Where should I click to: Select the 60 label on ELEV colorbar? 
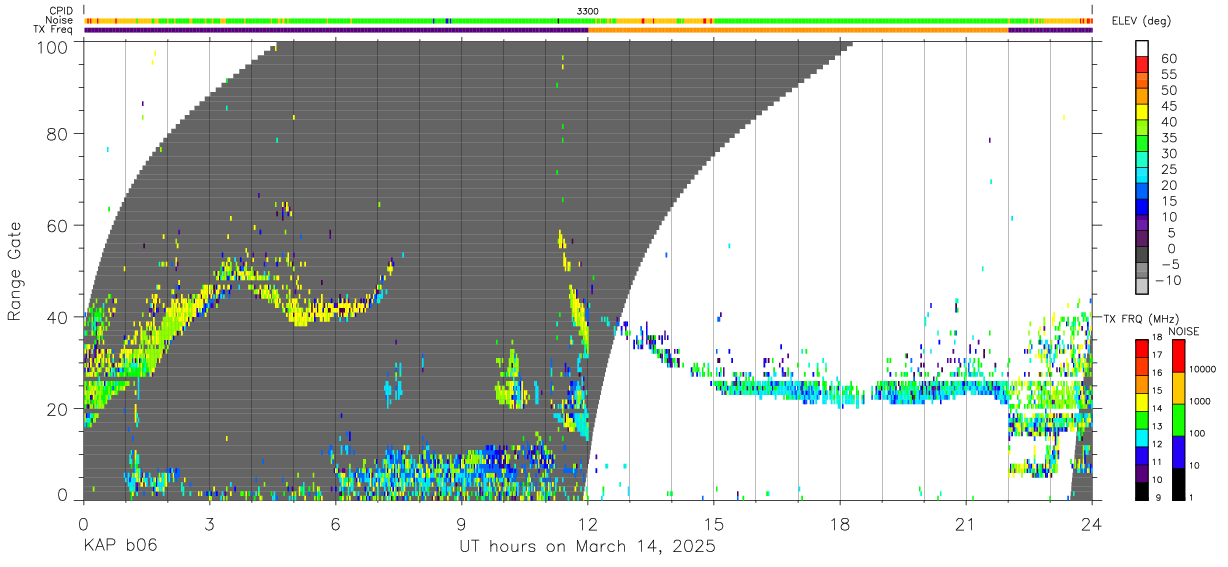pyautogui.click(x=1167, y=59)
